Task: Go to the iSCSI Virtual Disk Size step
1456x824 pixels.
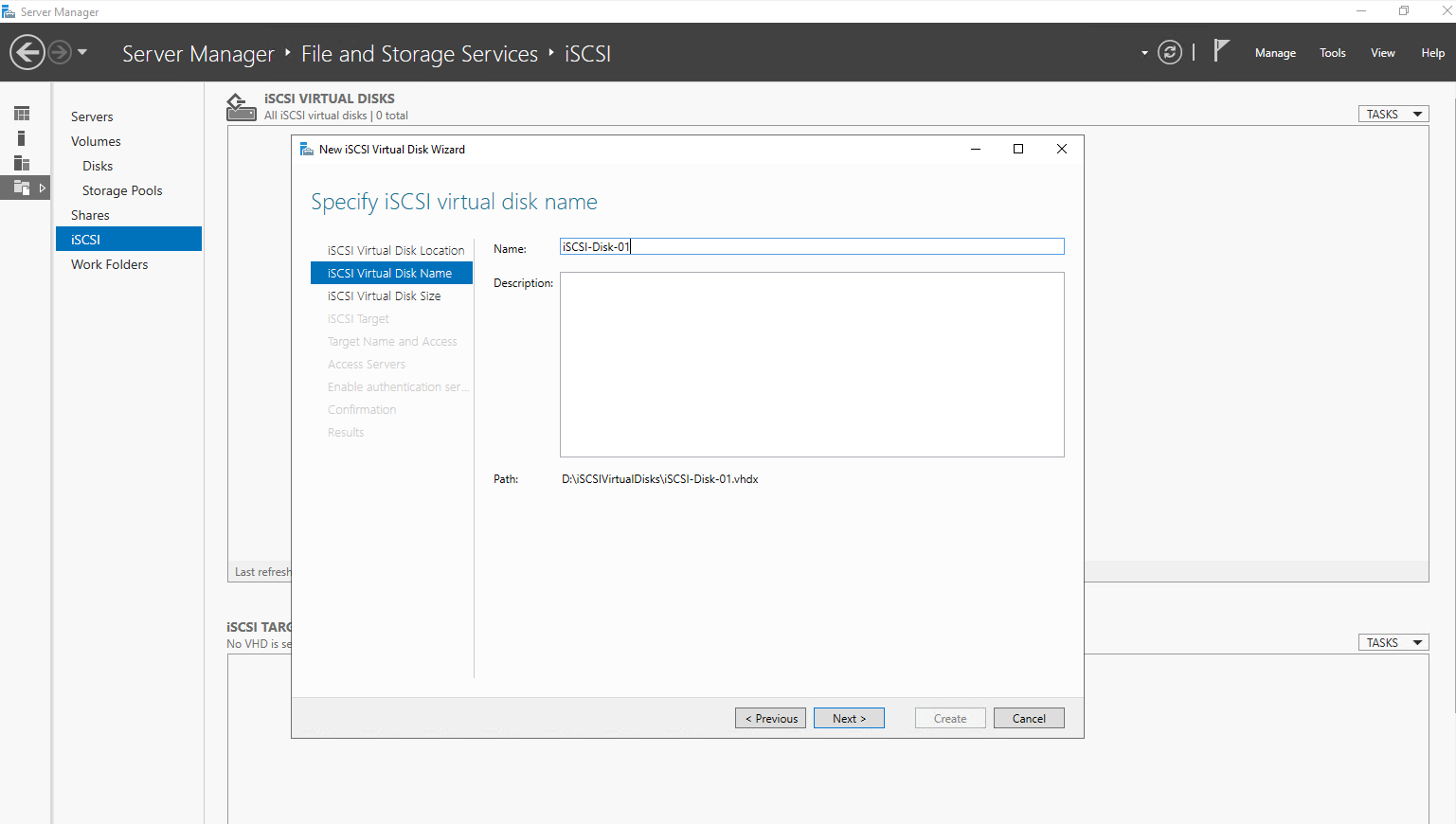Action: pyautogui.click(x=384, y=296)
